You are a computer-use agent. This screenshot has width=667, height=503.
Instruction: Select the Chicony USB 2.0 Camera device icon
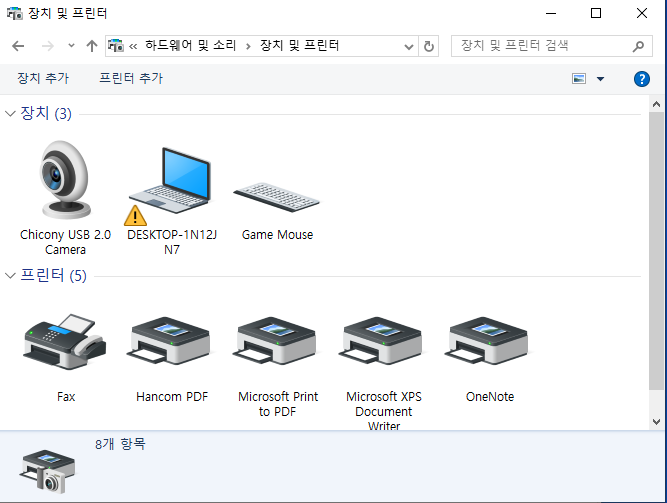pyautogui.click(x=65, y=180)
